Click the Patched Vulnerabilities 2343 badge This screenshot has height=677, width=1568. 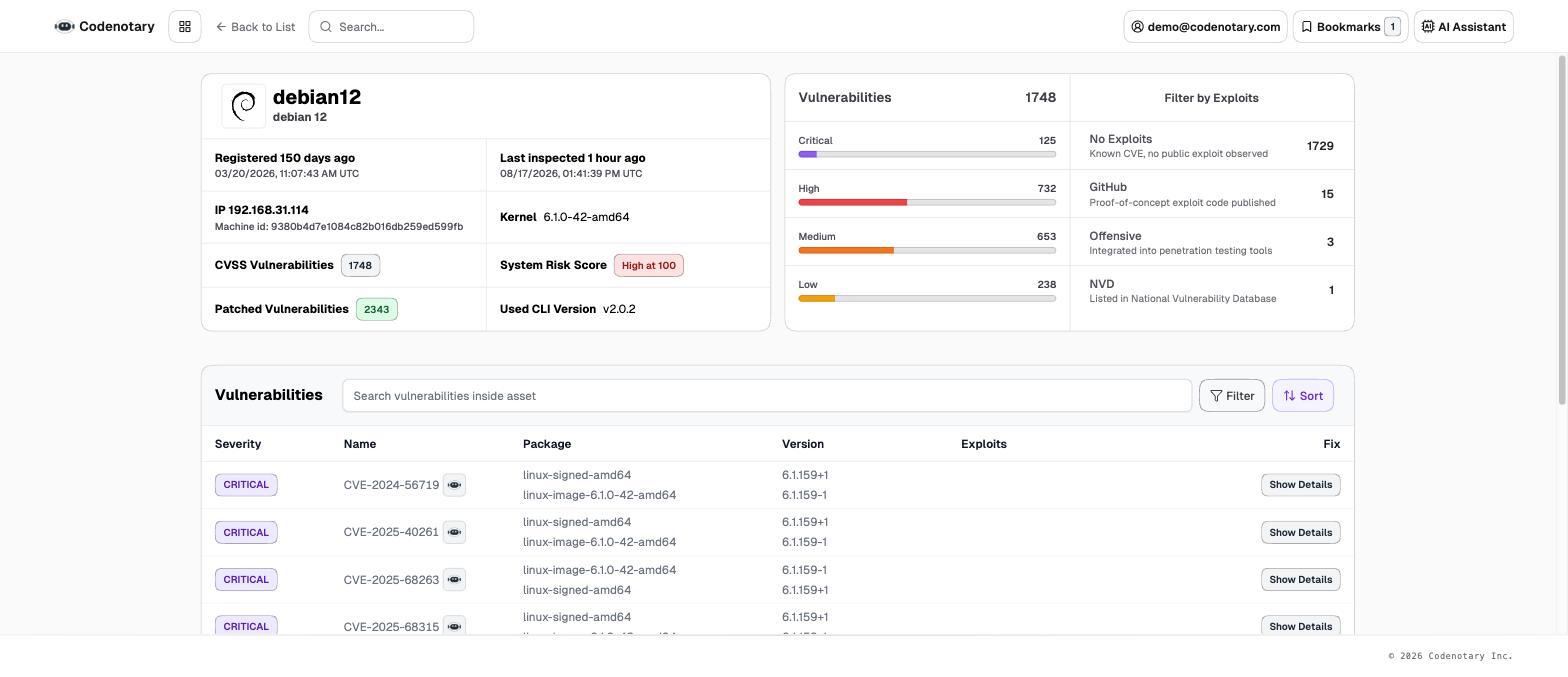click(377, 309)
